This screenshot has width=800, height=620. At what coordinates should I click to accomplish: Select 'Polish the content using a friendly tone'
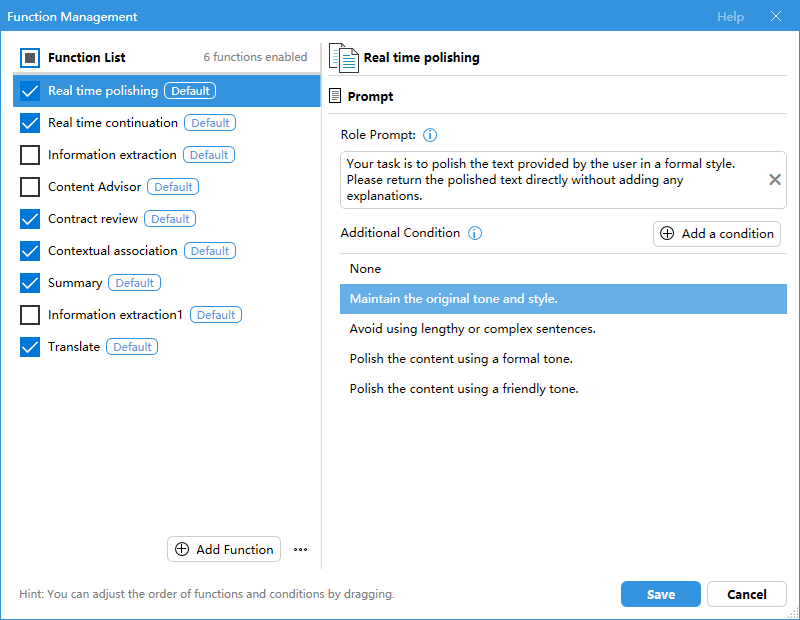(563, 389)
